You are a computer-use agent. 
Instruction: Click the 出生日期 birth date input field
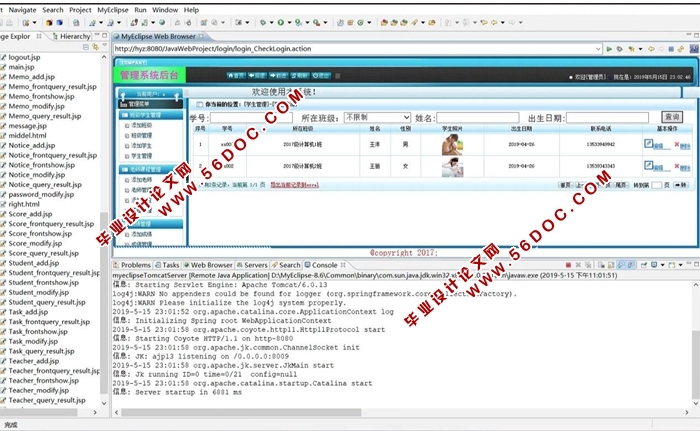point(607,118)
